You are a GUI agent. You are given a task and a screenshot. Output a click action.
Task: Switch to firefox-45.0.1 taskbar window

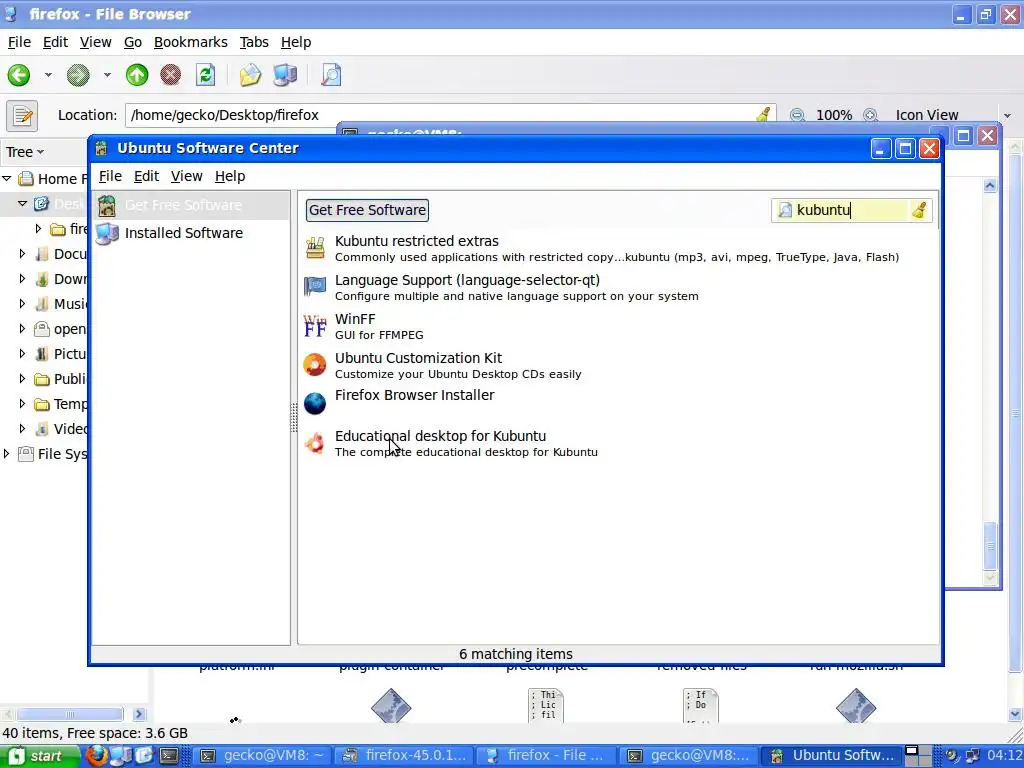point(405,756)
